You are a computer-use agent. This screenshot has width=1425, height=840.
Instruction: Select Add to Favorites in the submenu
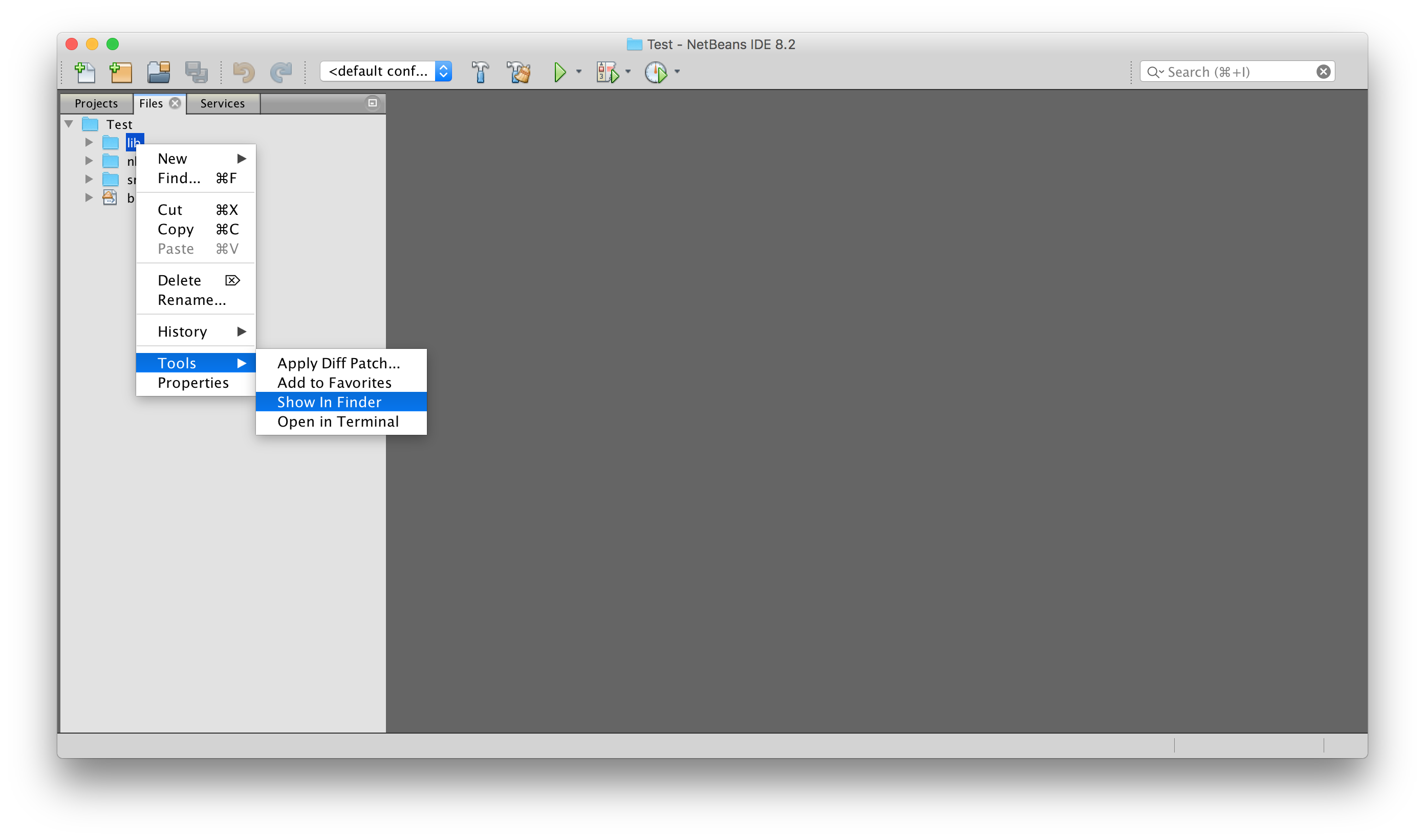pos(341,383)
